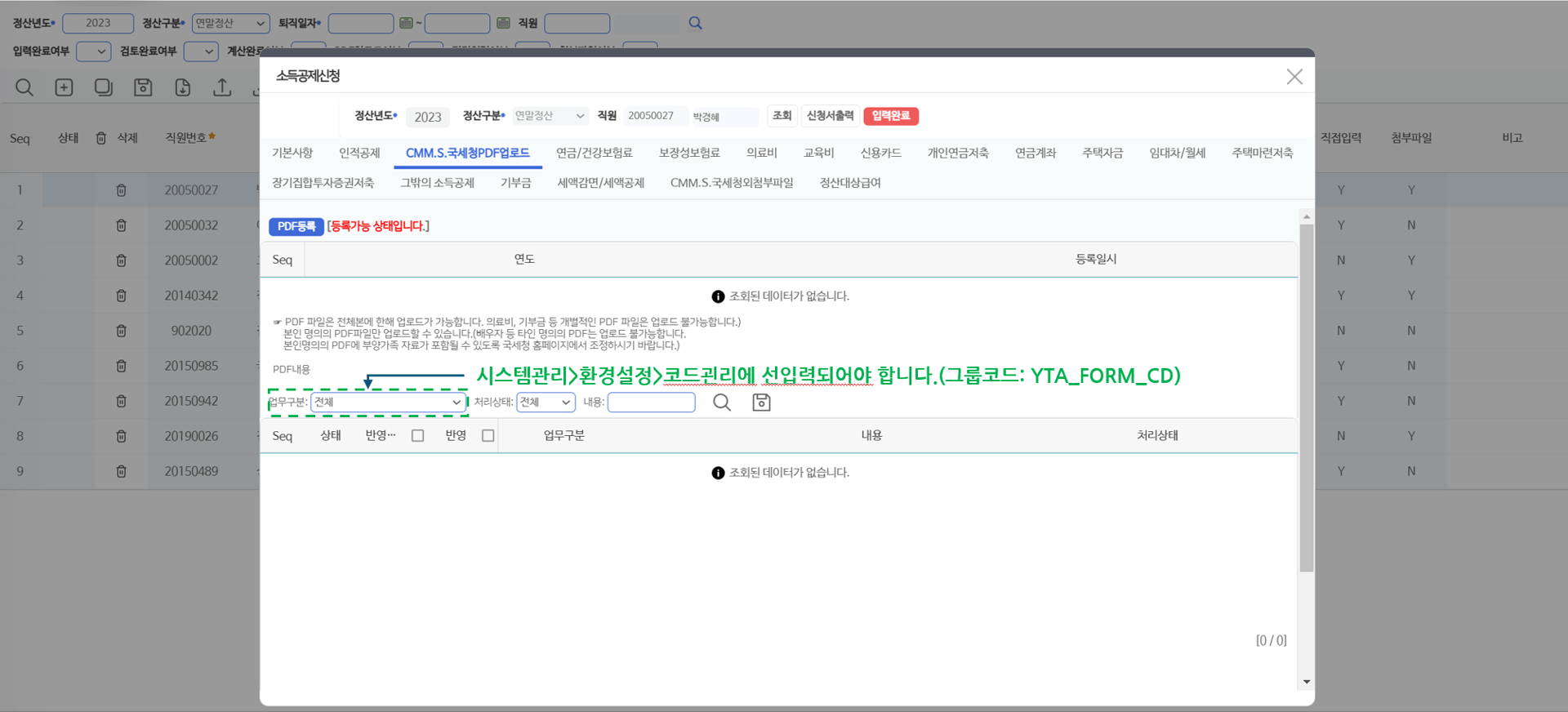The height and width of the screenshot is (712, 1568).
Task: Switch to 교육비 tab
Action: click(x=819, y=153)
